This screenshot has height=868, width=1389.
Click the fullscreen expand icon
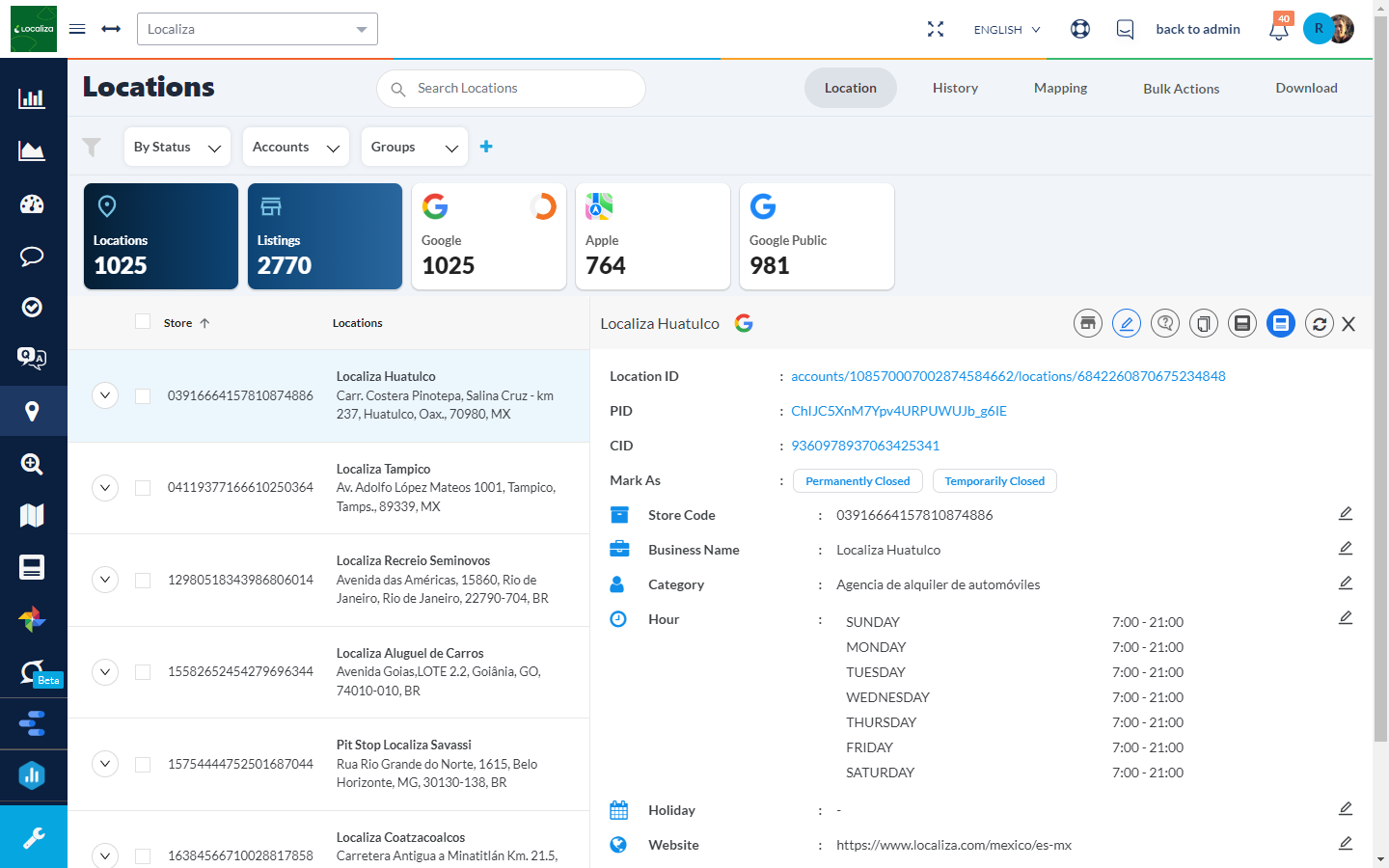936,29
